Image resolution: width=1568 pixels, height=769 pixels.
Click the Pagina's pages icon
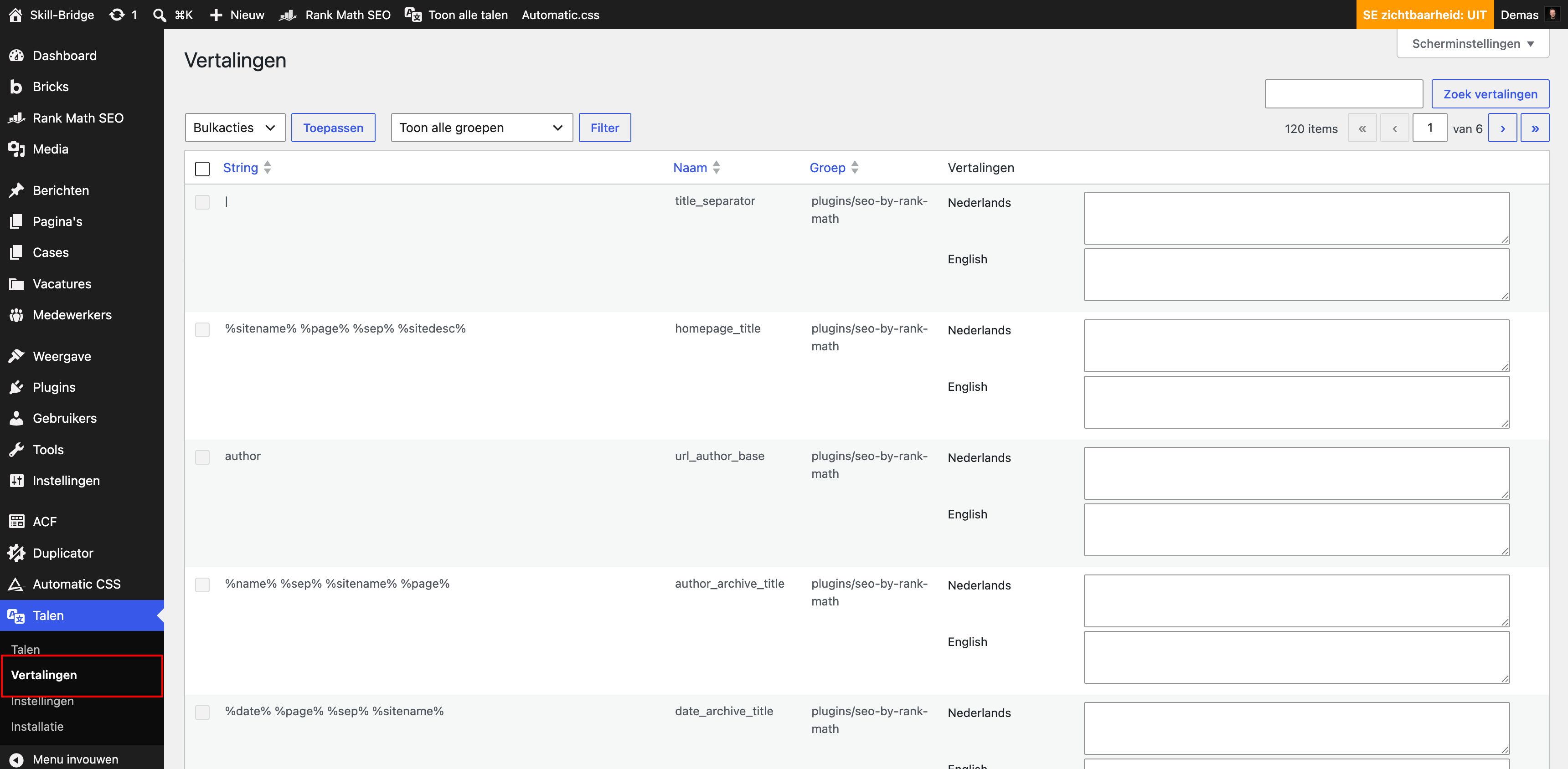[16, 221]
